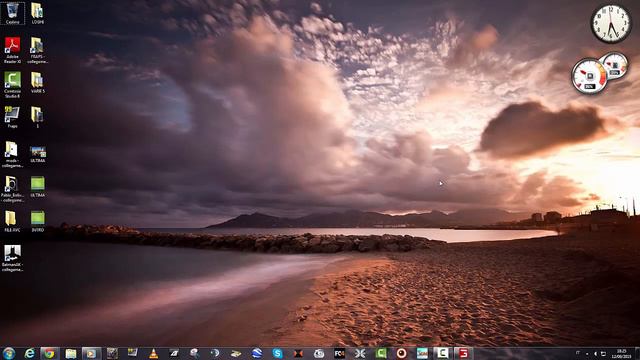Launch Camtasia Studio 8 desktop shortcut
640x360 pixels.
(x=13, y=85)
